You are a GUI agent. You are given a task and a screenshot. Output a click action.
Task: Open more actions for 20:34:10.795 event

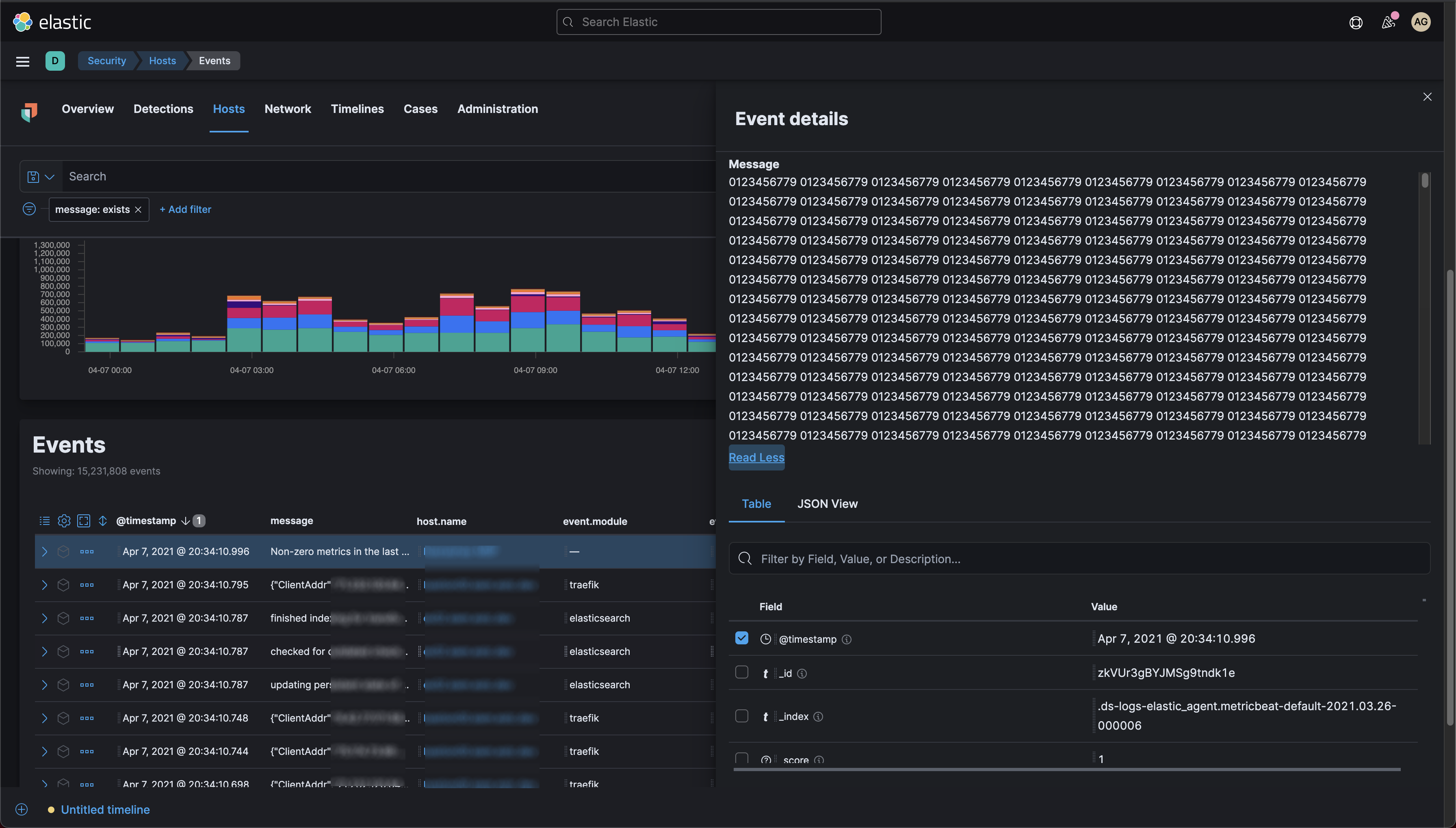click(x=87, y=585)
